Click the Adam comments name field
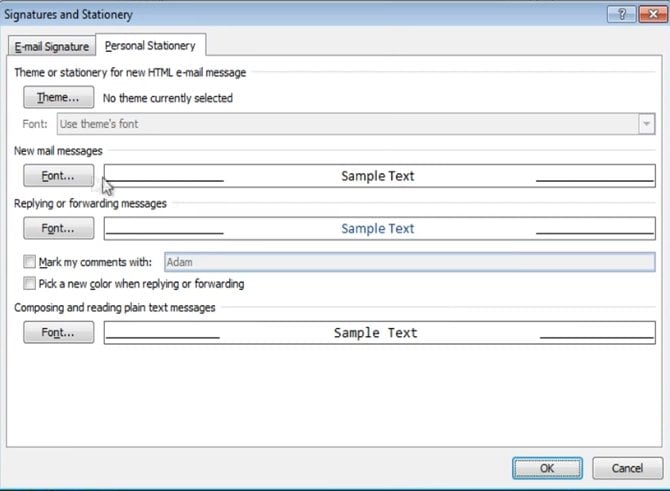670x491 pixels. [408, 262]
